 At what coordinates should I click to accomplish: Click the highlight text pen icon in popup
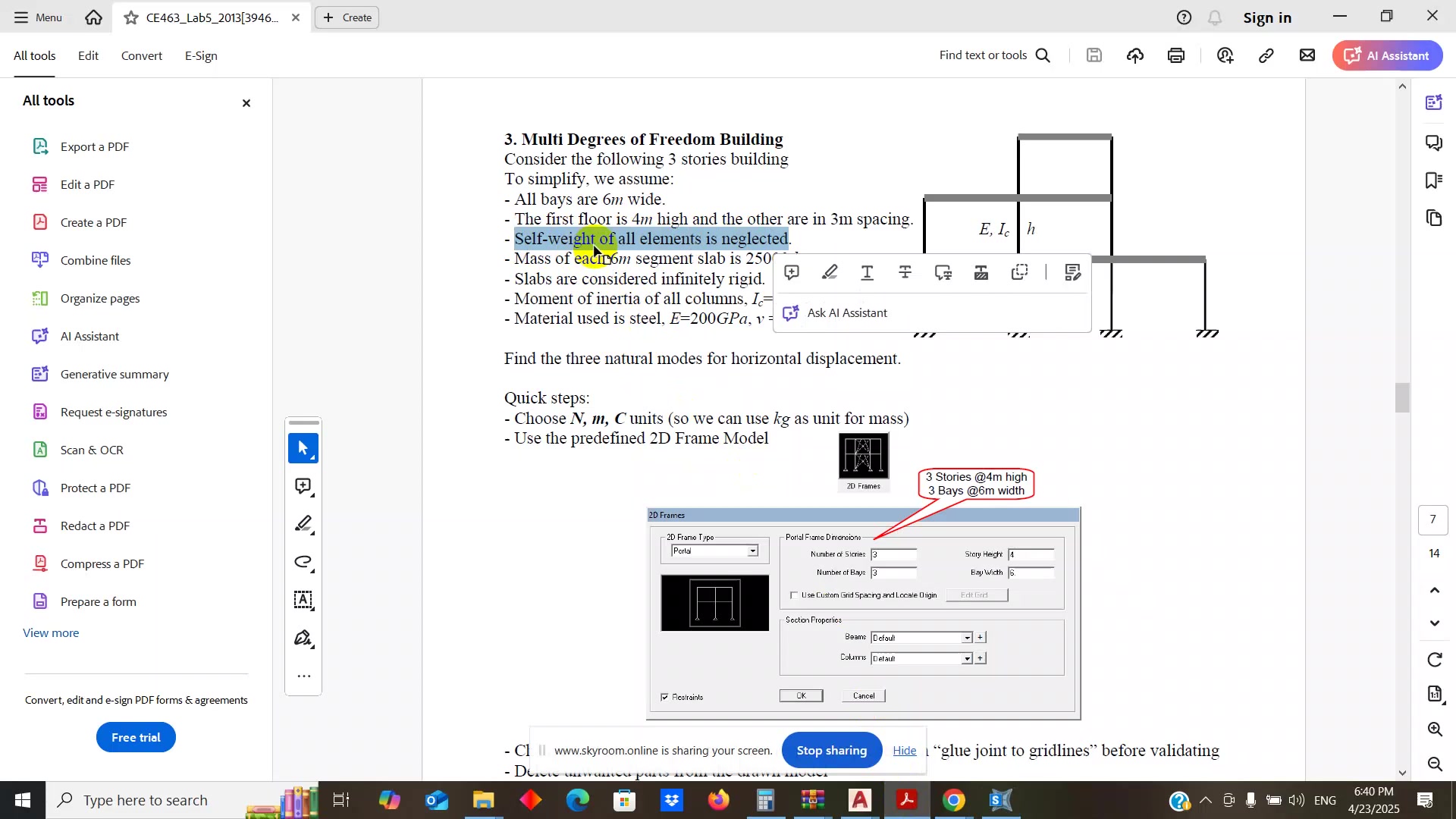pyautogui.click(x=830, y=273)
